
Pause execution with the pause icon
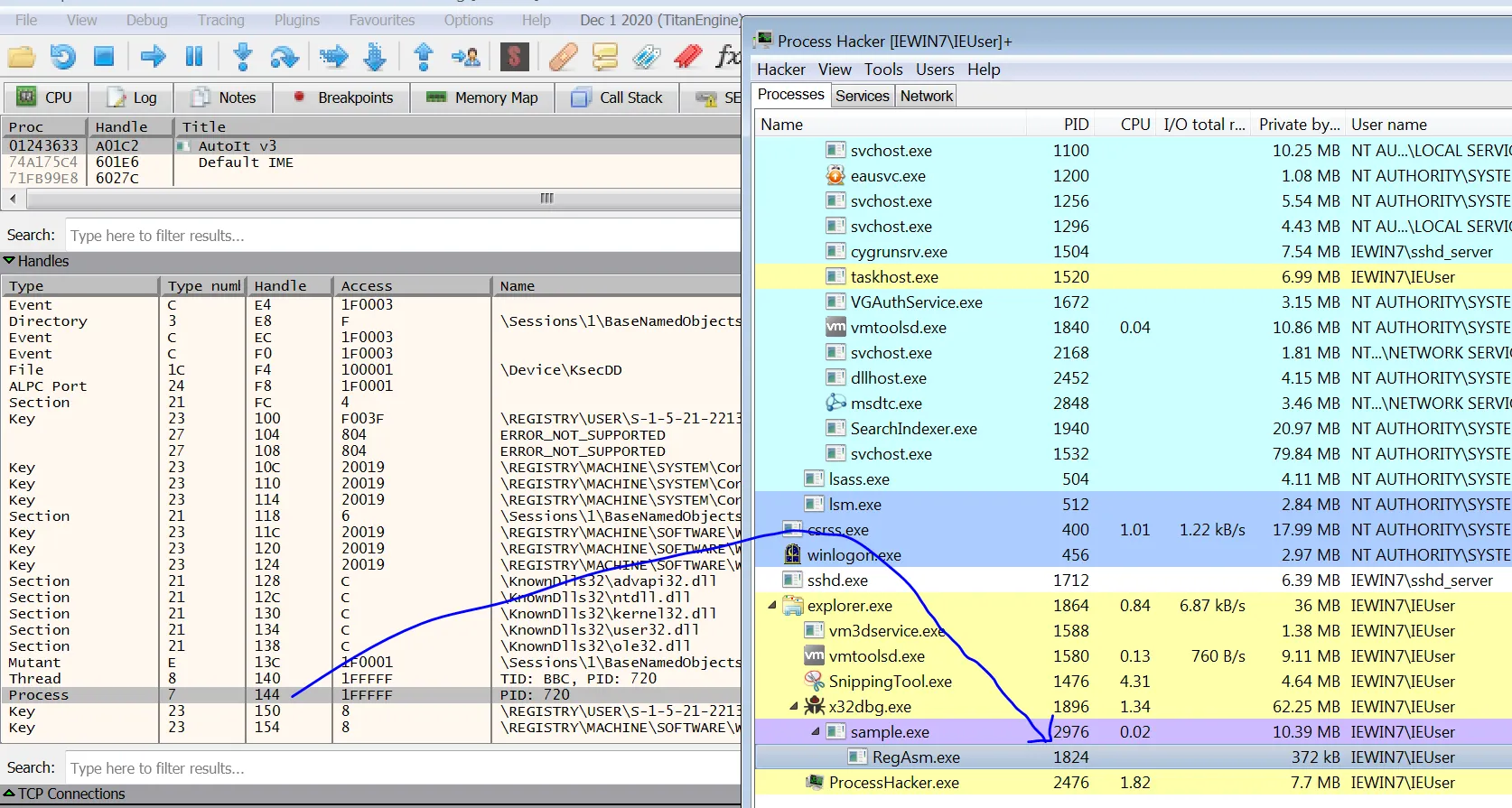click(x=194, y=57)
